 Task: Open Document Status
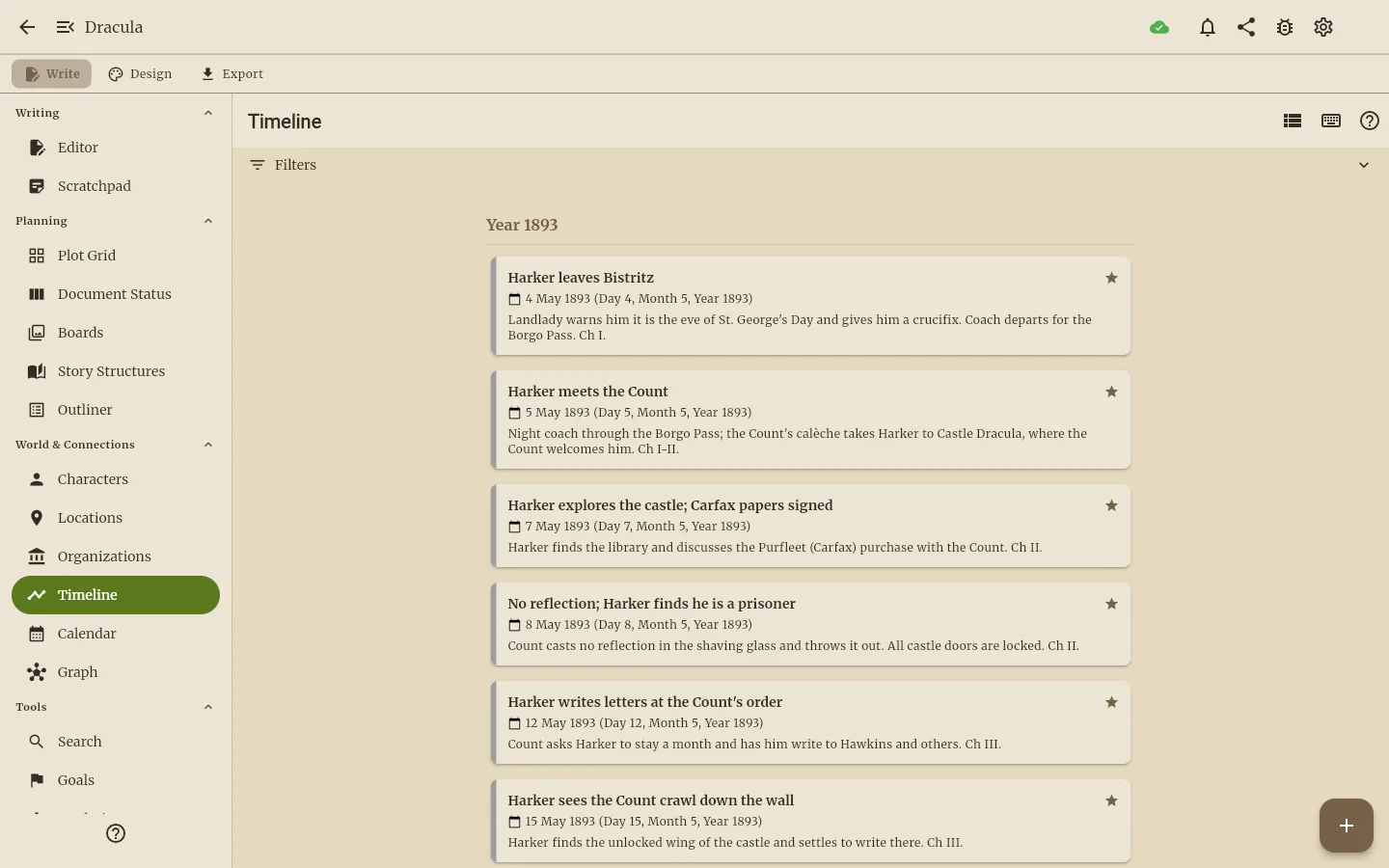pos(116,294)
